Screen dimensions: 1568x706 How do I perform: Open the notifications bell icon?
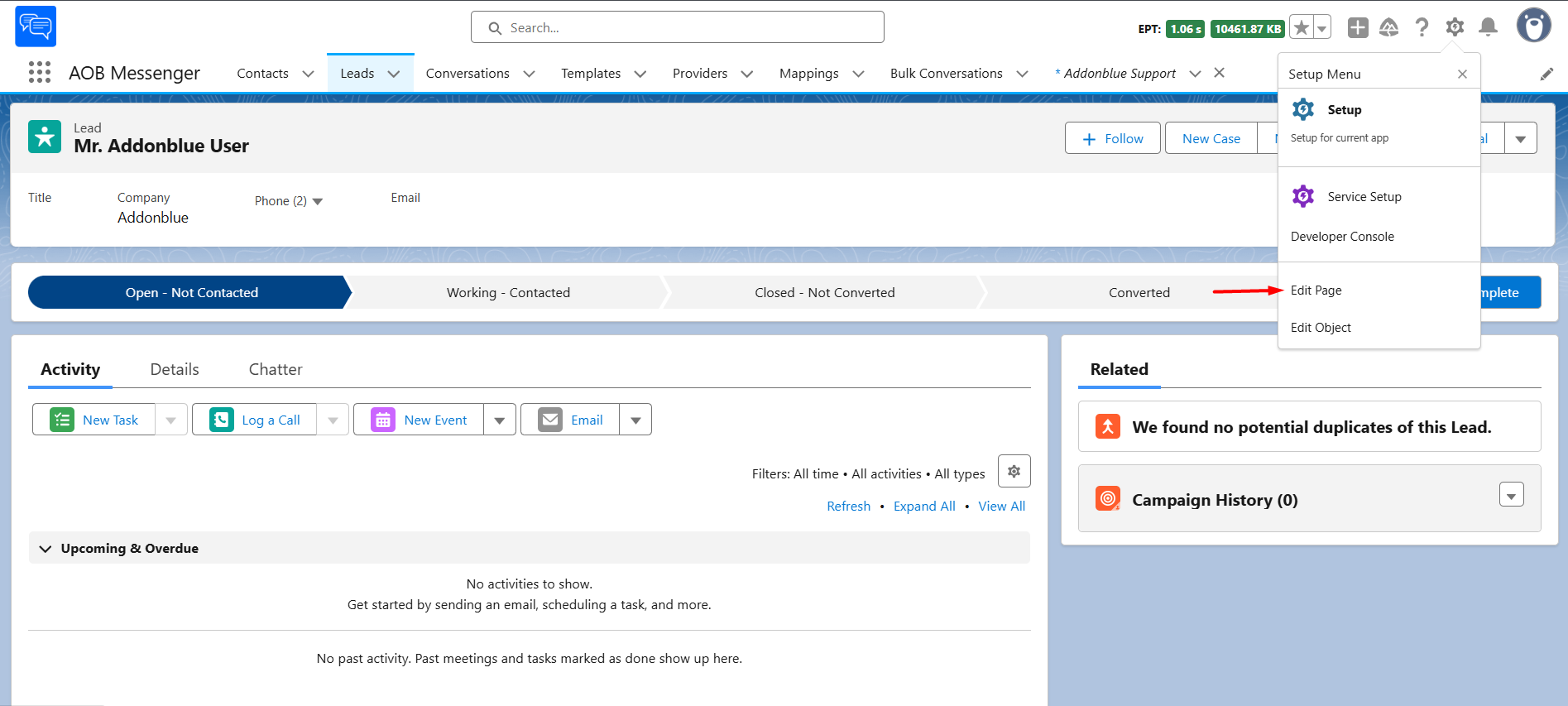pos(1488,27)
